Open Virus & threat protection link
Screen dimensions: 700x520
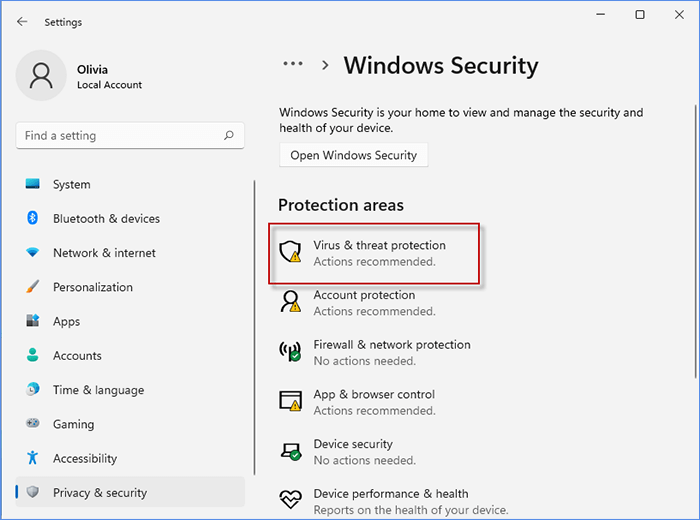pos(379,245)
